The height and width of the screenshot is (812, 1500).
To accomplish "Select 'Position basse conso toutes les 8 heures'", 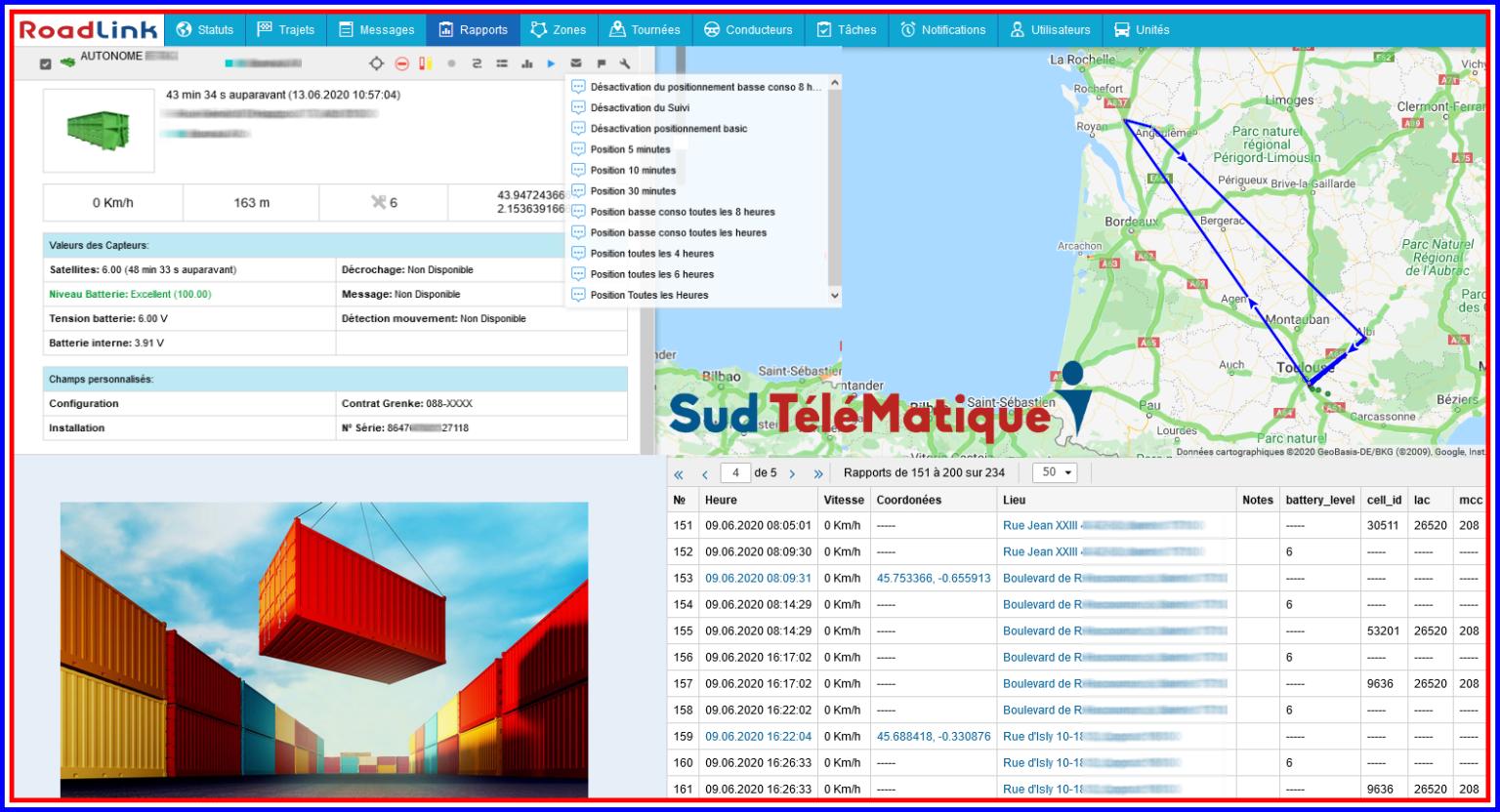I will tap(696, 212).
